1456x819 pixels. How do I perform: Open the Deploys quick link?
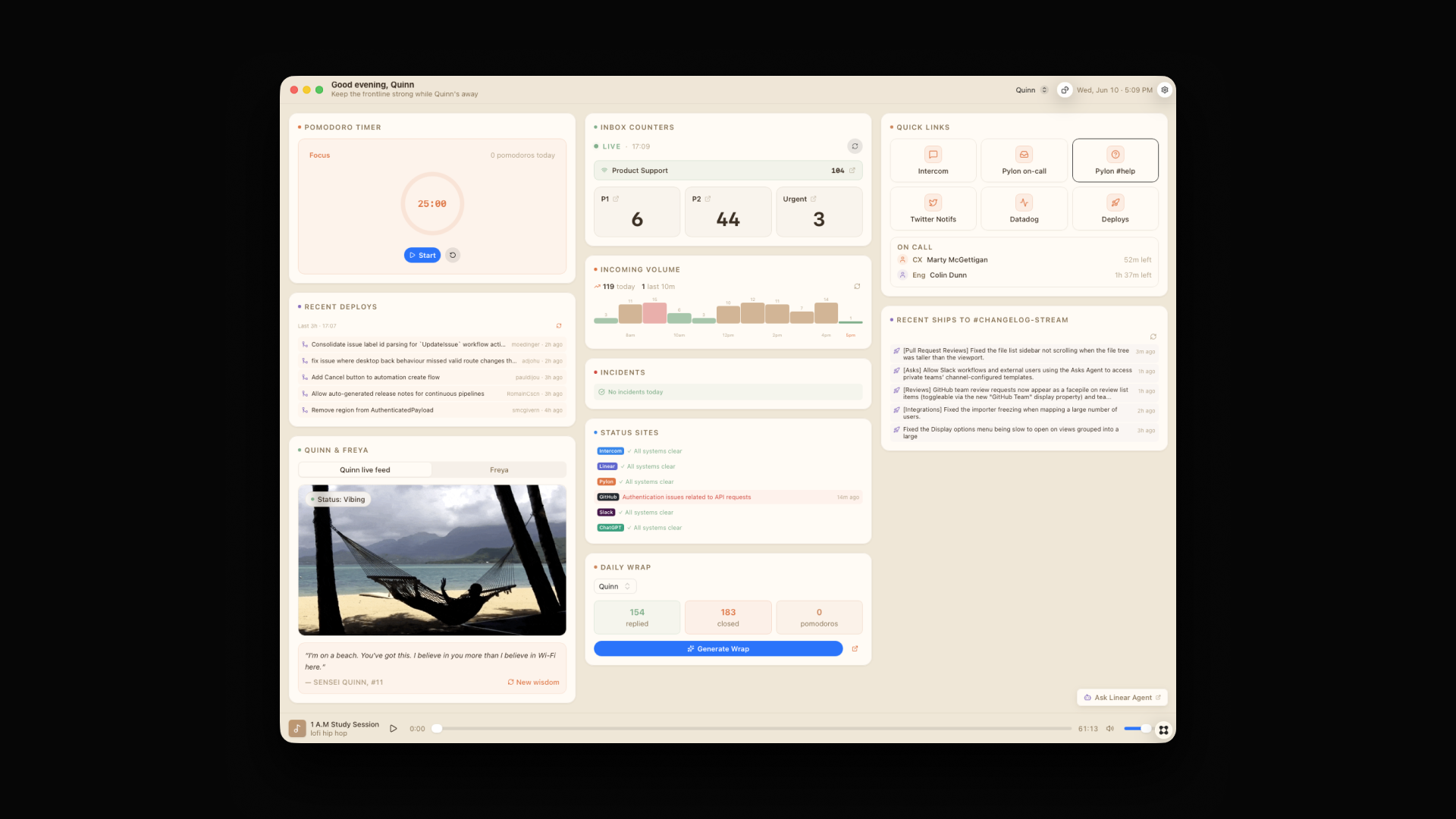tap(1115, 209)
